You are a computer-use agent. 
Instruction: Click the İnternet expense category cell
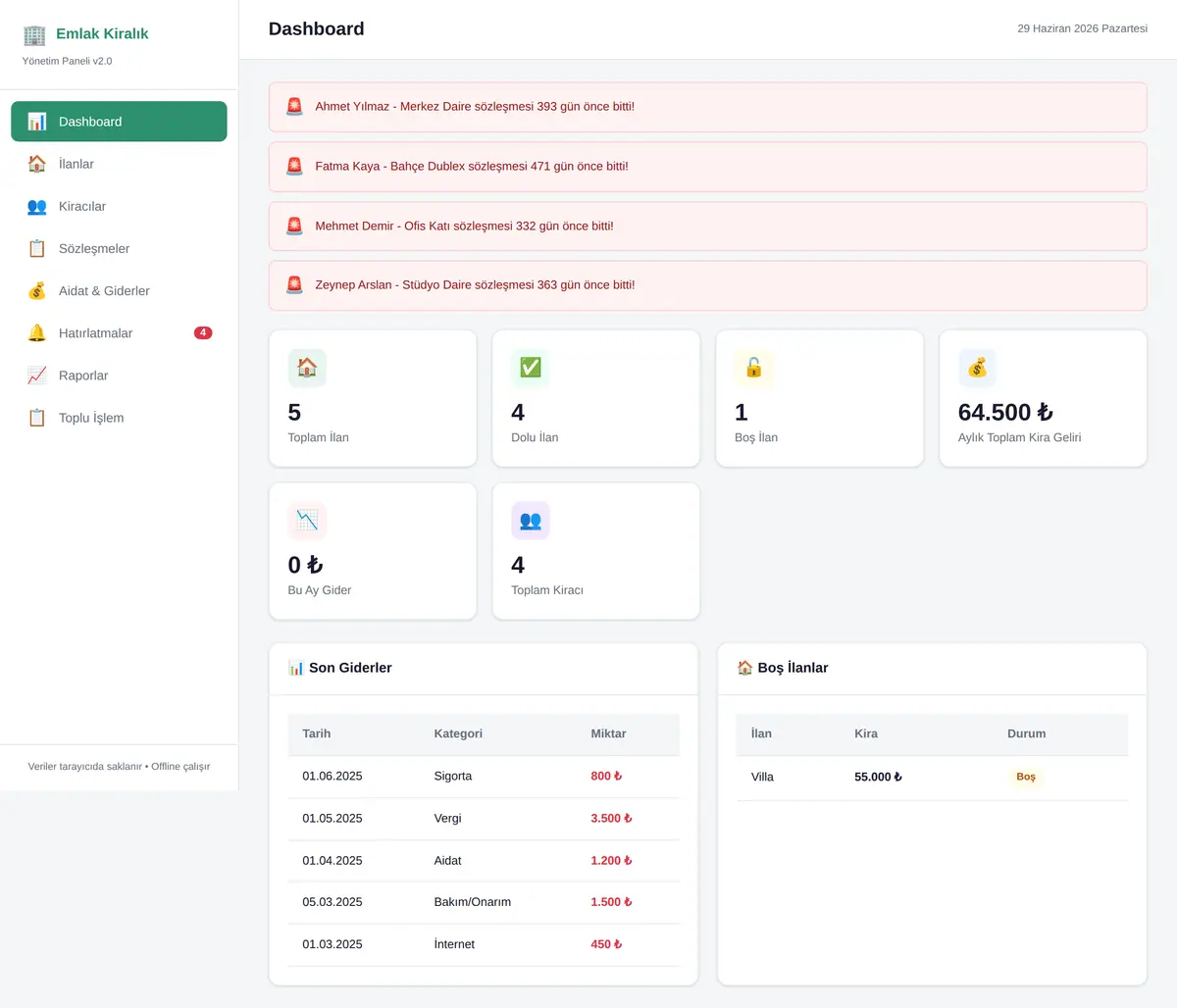[454, 944]
